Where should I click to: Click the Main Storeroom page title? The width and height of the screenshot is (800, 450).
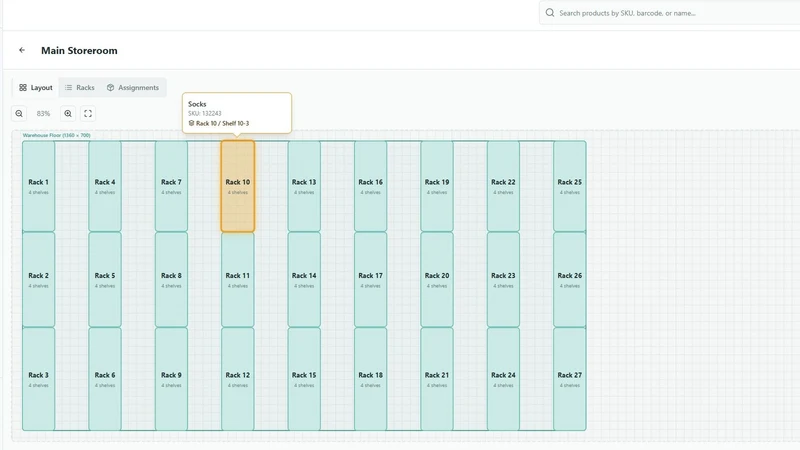(79, 51)
